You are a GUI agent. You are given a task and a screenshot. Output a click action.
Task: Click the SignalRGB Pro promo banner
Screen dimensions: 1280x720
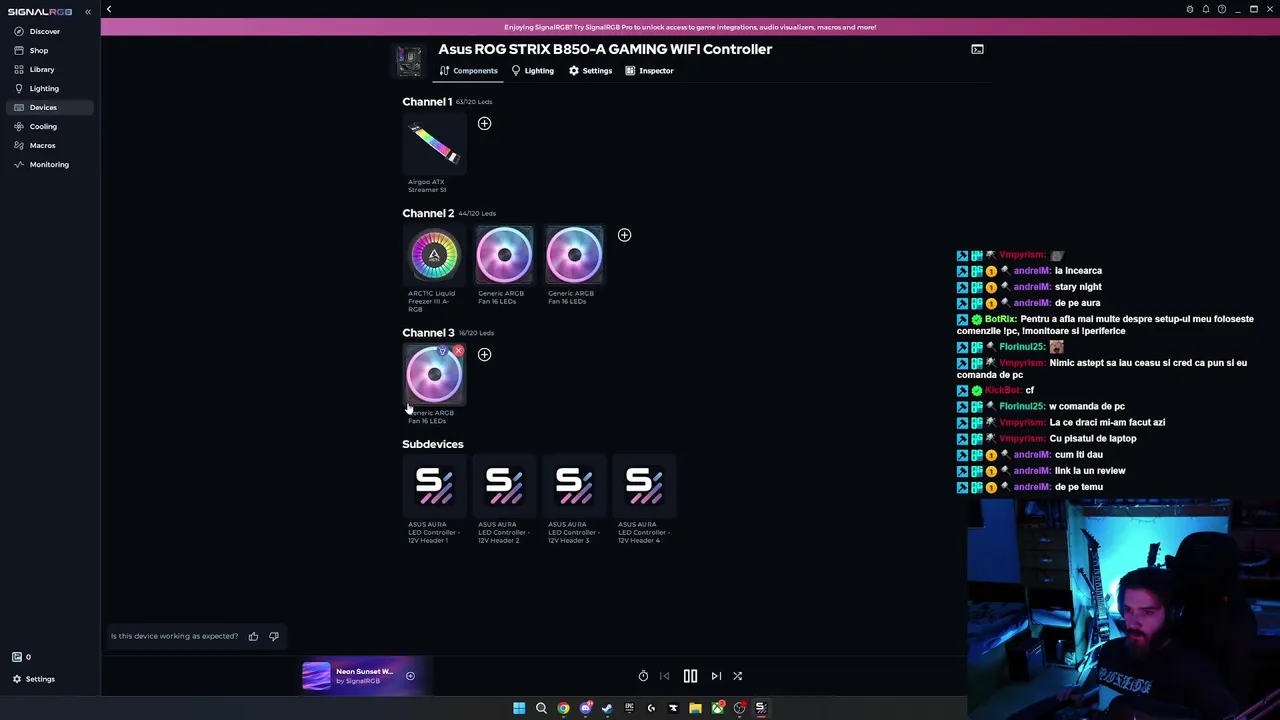690,27
